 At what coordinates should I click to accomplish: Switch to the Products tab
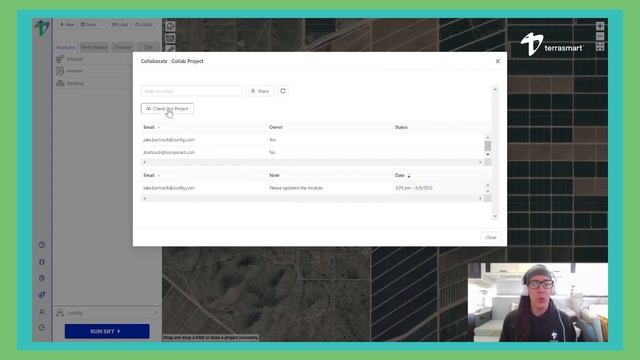[x=66, y=47]
